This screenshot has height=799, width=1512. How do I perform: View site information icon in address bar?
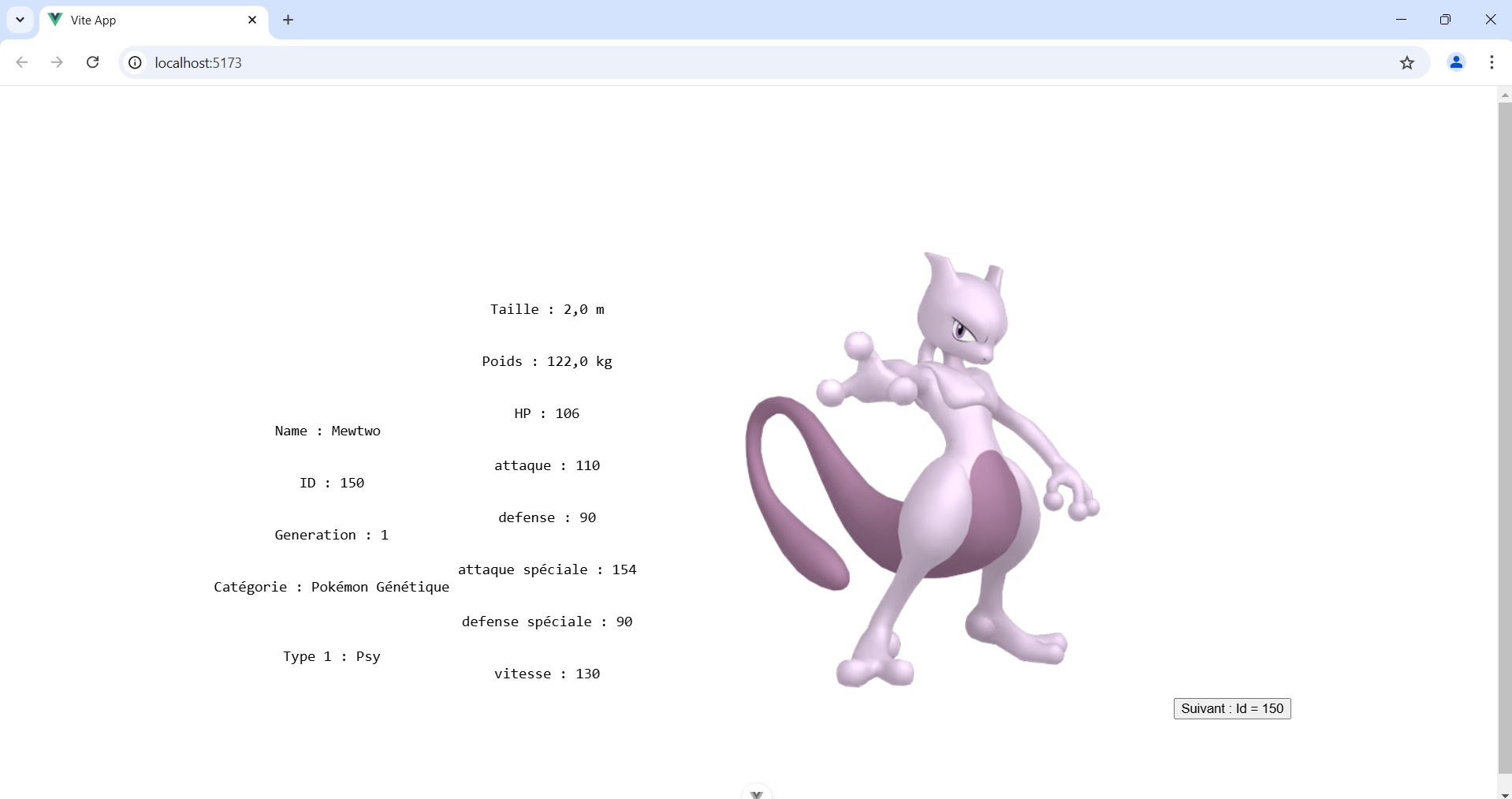[x=136, y=62]
